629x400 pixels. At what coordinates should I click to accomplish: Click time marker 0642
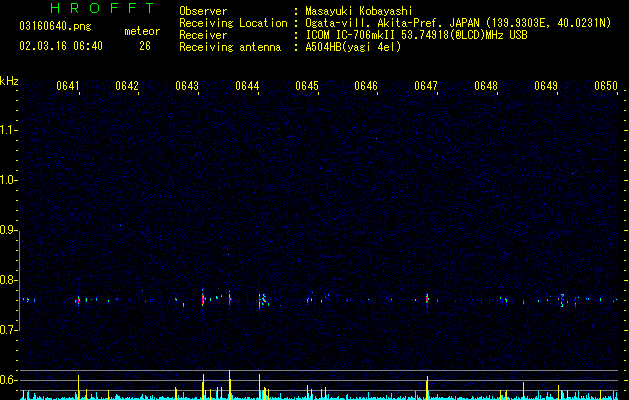coord(127,86)
